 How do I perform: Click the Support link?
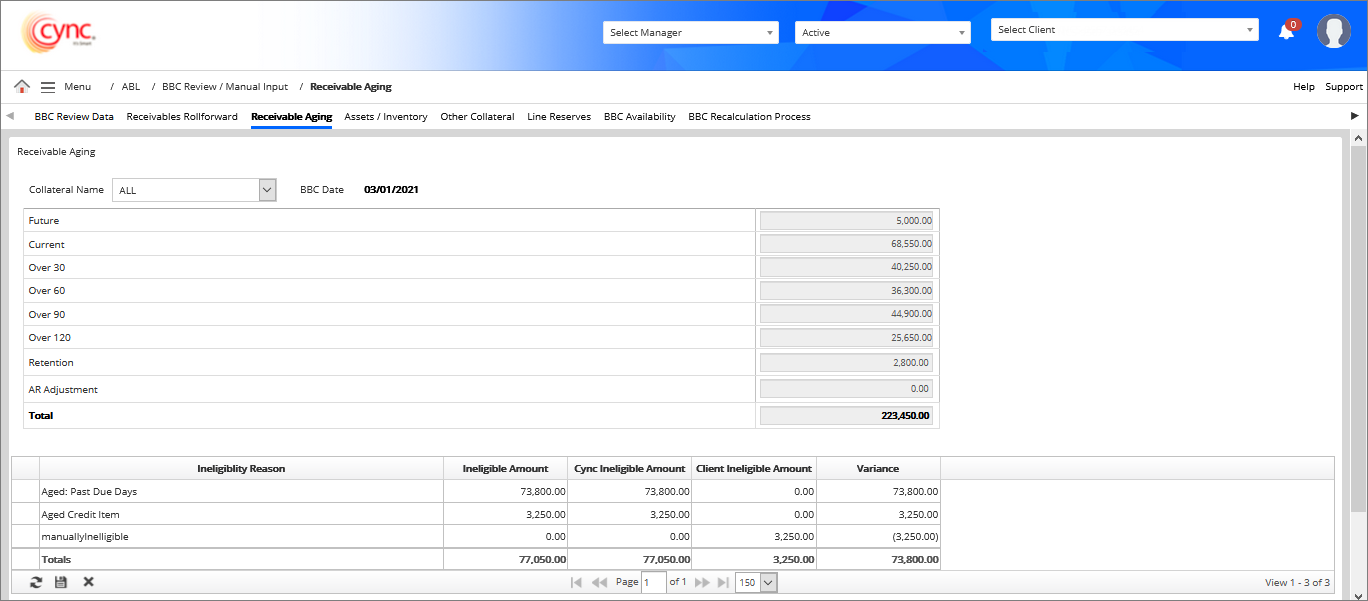point(1344,87)
